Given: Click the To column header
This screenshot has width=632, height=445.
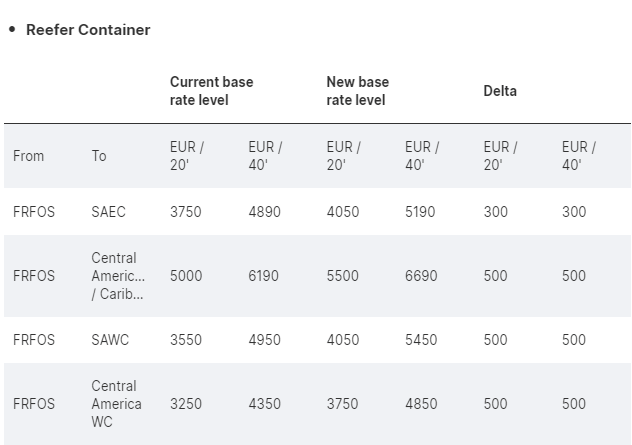Looking at the screenshot, I should tap(99, 156).
